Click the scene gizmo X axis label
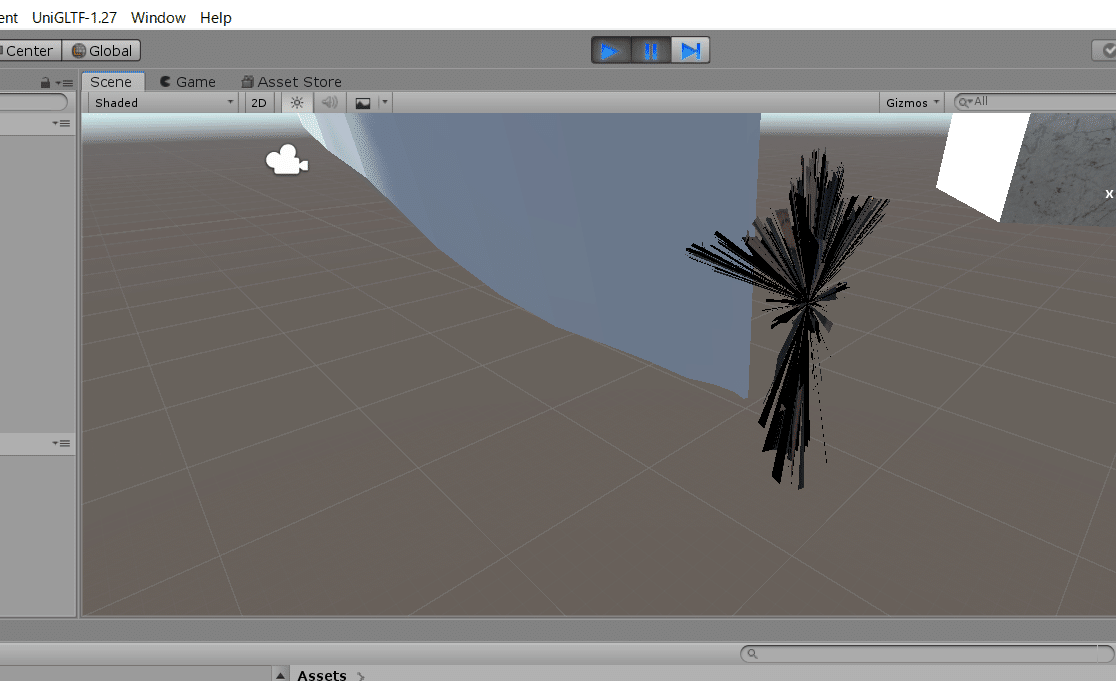The image size is (1116, 681). pos(1109,194)
